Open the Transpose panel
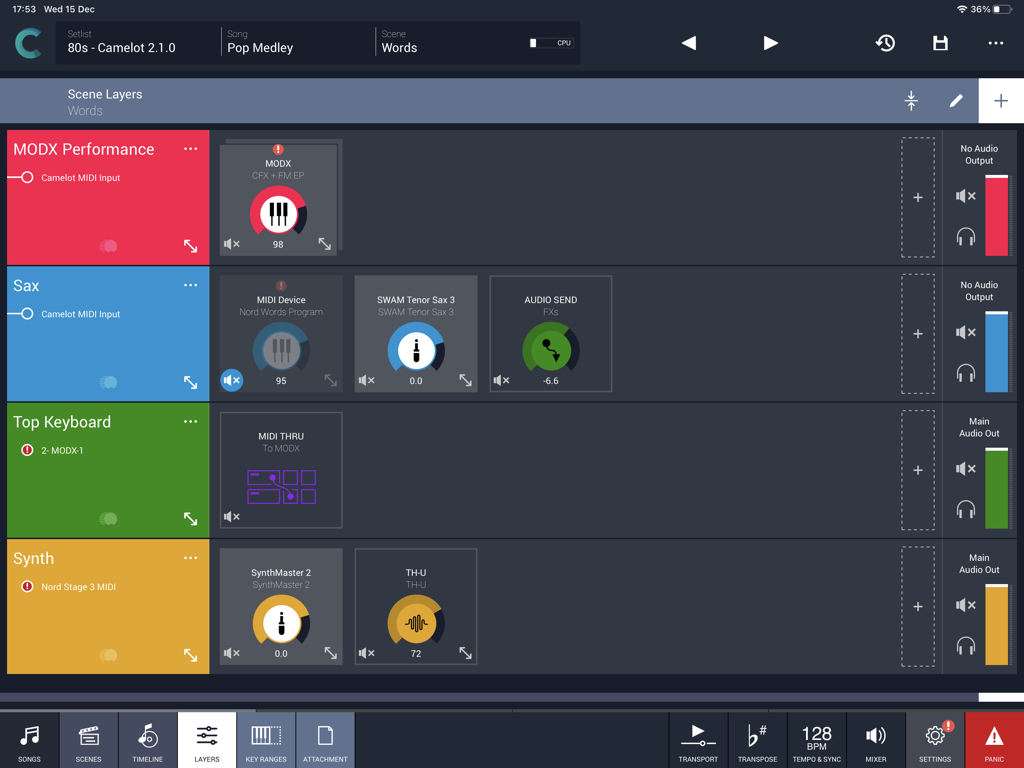Screen dimensions: 1024x768 click(757, 739)
